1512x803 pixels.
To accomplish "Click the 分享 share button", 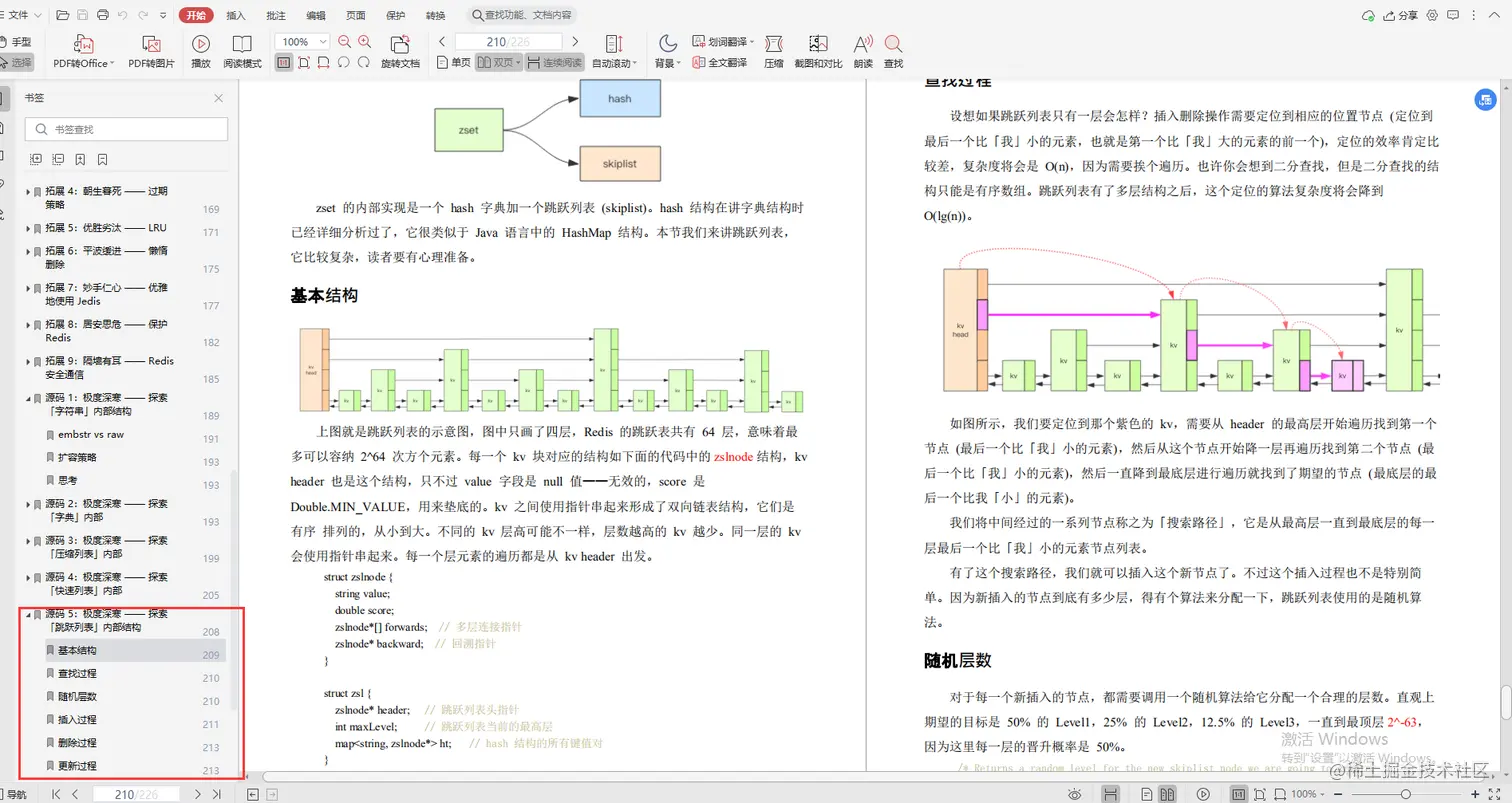I will click(x=1401, y=16).
